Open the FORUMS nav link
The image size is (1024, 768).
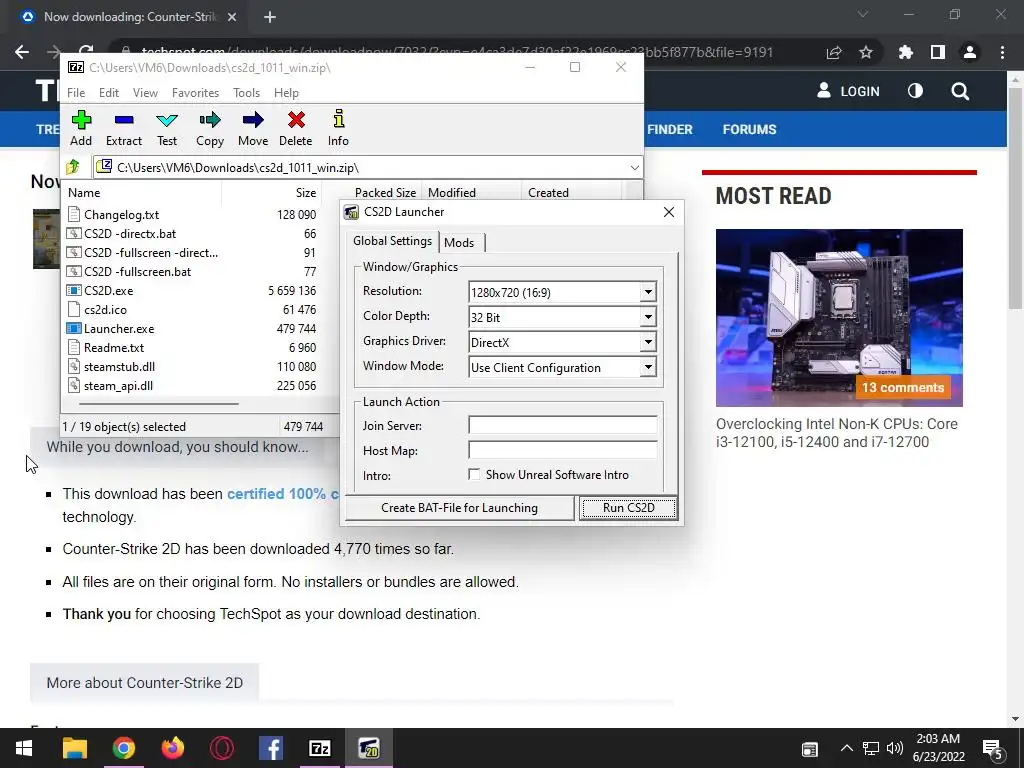[x=749, y=129]
